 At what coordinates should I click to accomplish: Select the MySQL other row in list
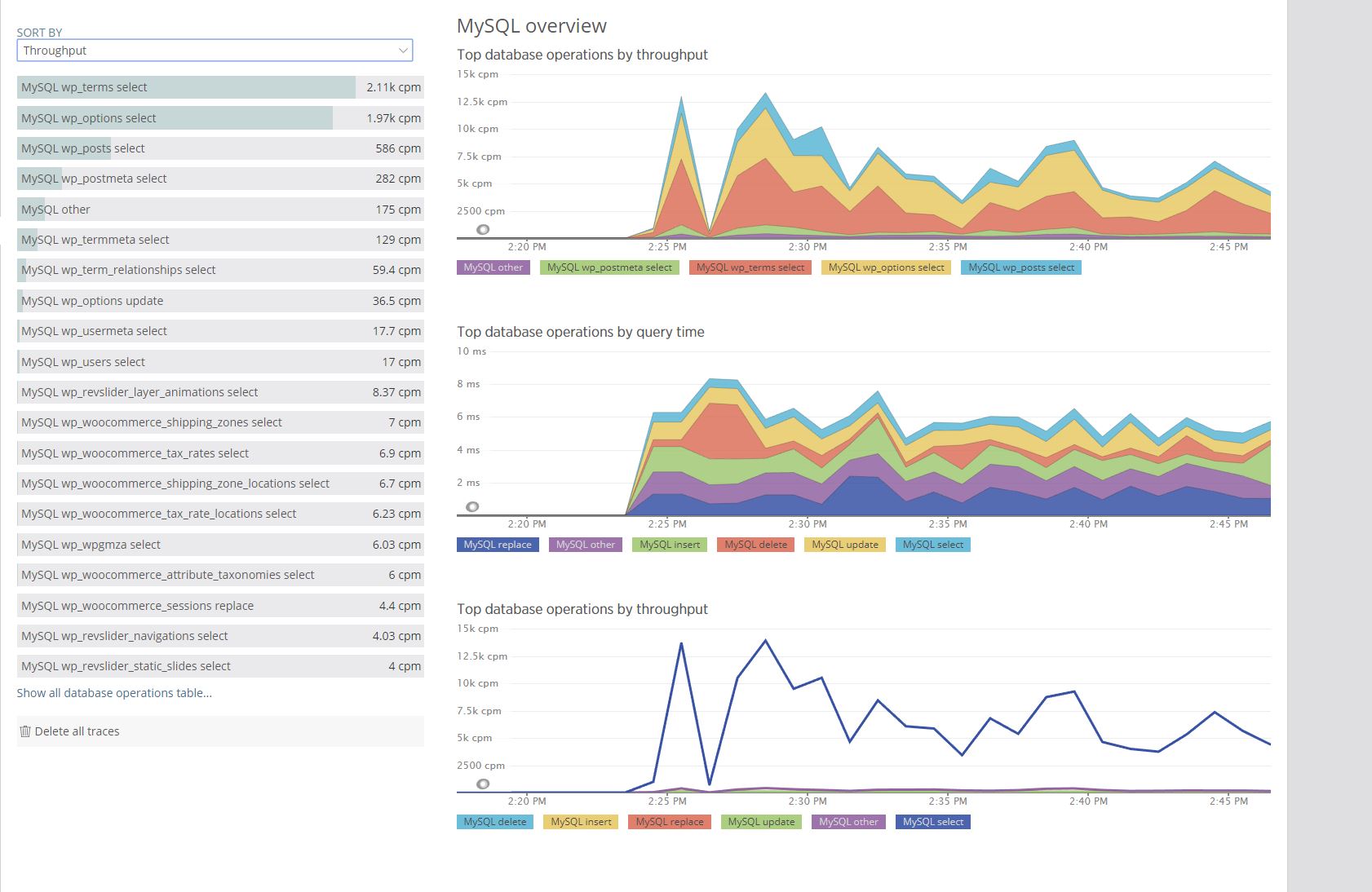click(220, 209)
